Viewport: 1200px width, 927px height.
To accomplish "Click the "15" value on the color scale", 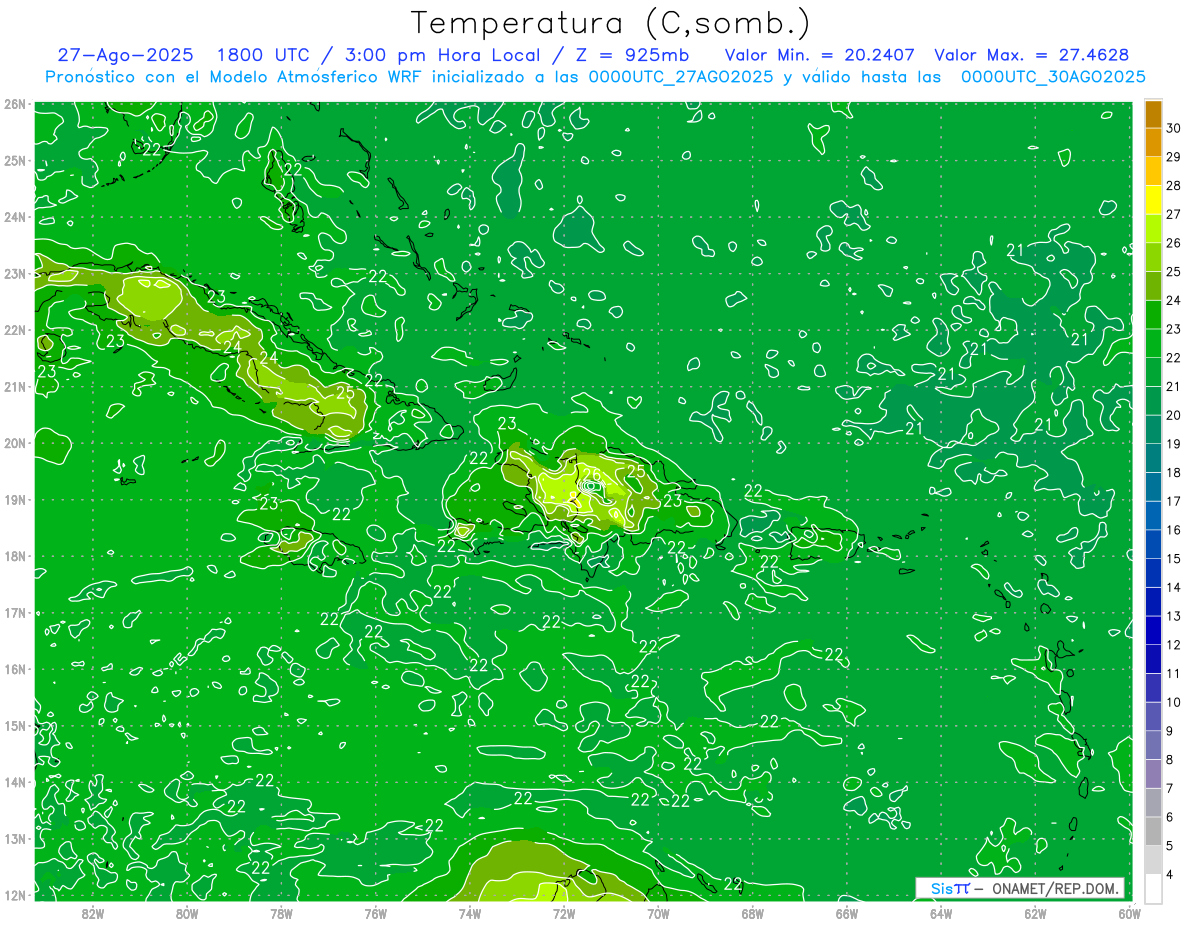I will [x=1174, y=558].
